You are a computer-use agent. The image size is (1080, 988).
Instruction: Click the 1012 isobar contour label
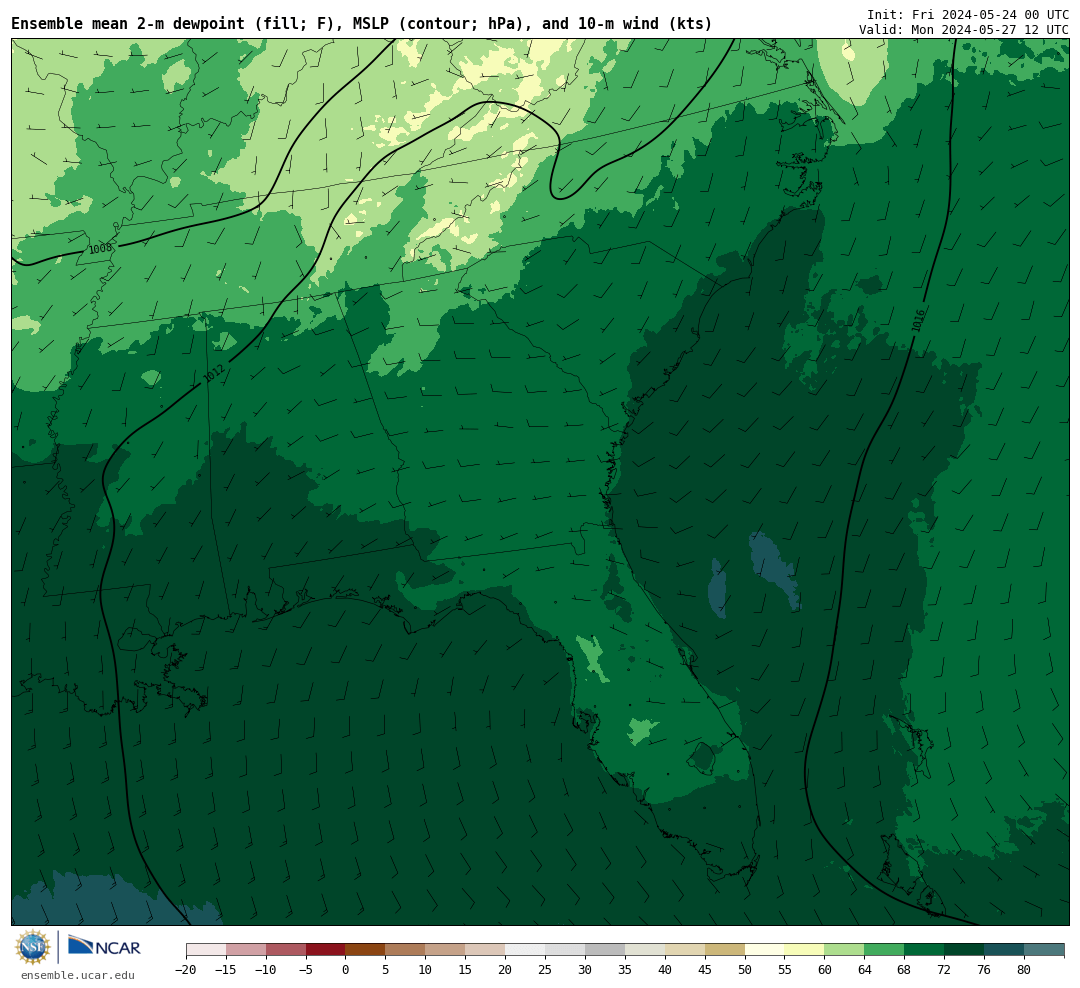point(214,374)
